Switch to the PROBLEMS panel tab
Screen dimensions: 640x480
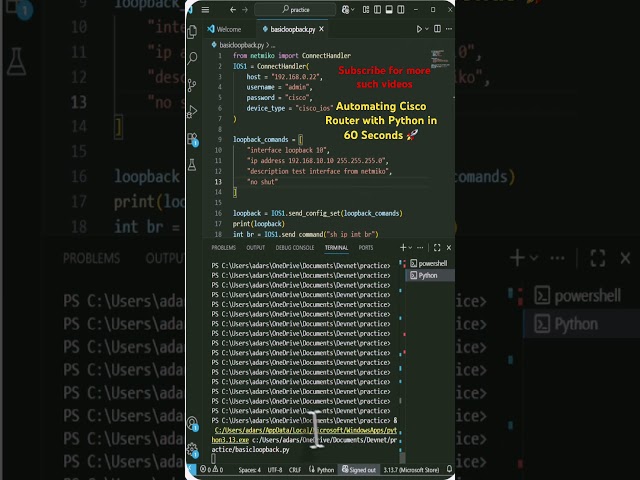(x=224, y=248)
